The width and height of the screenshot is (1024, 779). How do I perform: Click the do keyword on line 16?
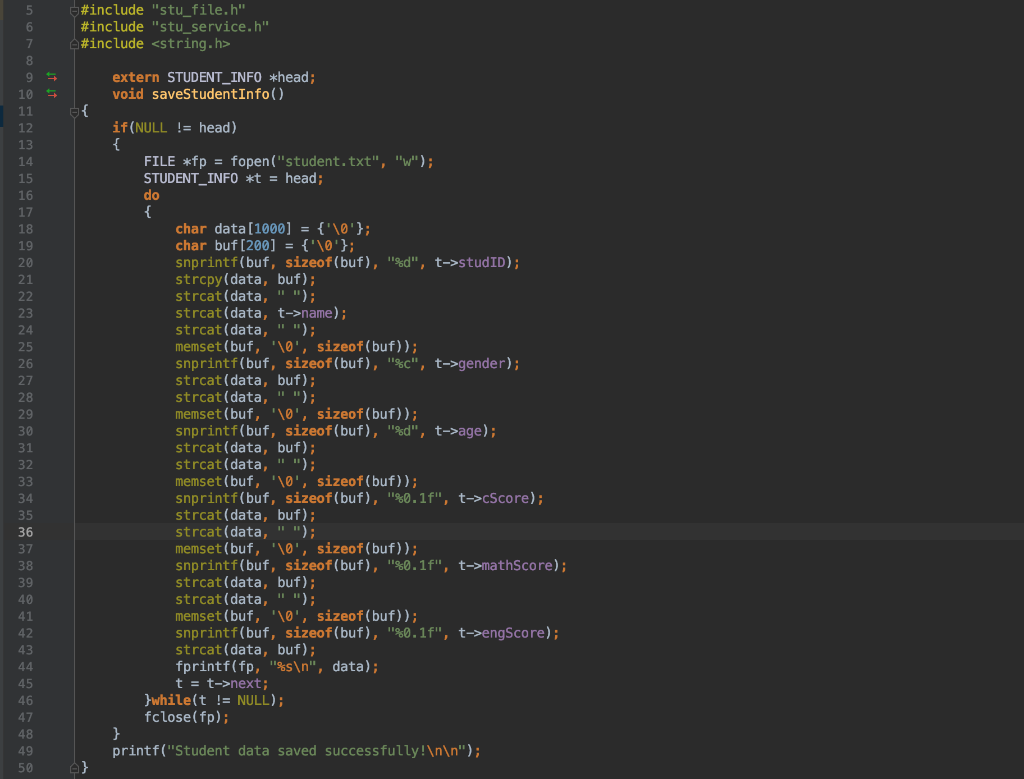coord(150,195)
